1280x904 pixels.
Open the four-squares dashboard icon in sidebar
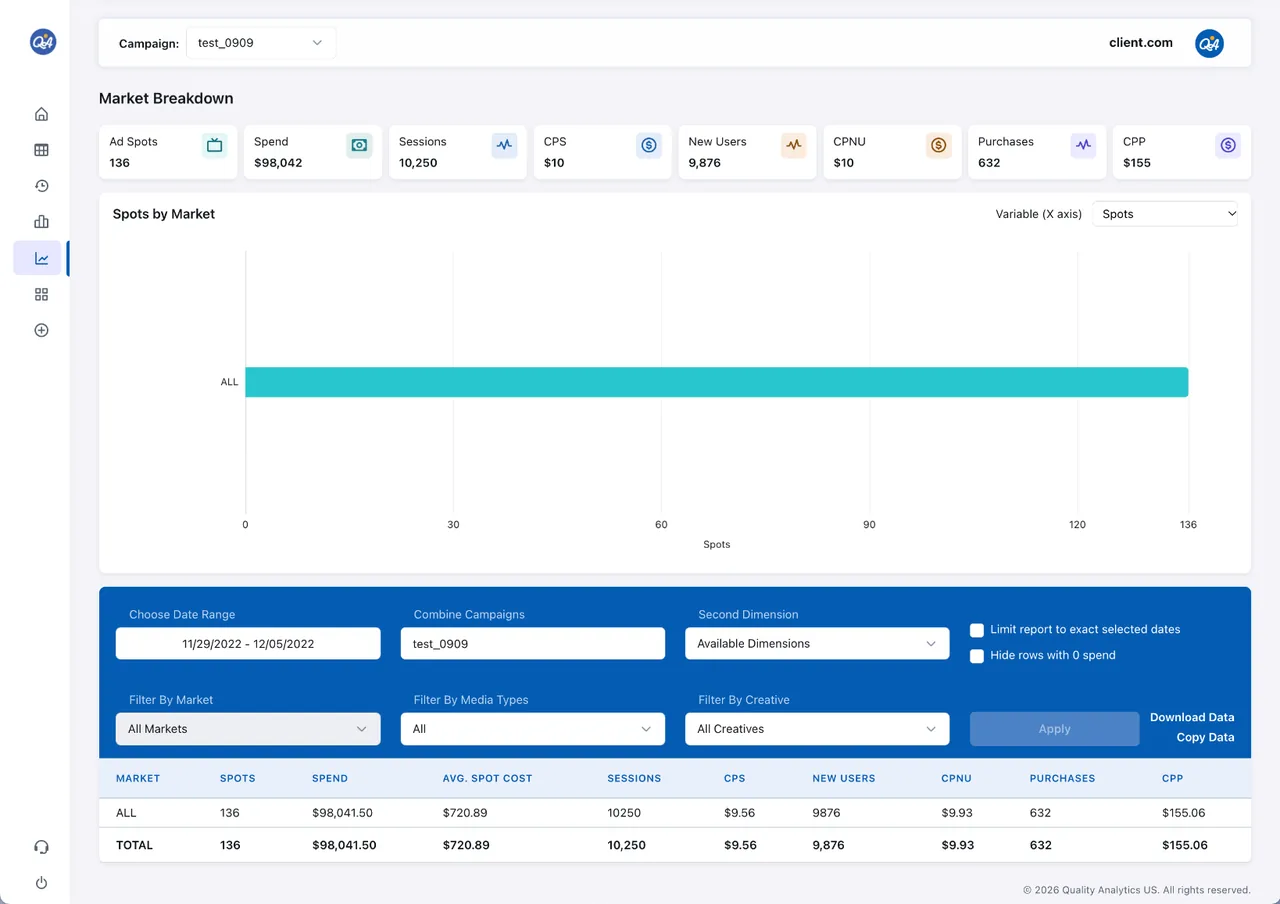(x=41, y=294)
